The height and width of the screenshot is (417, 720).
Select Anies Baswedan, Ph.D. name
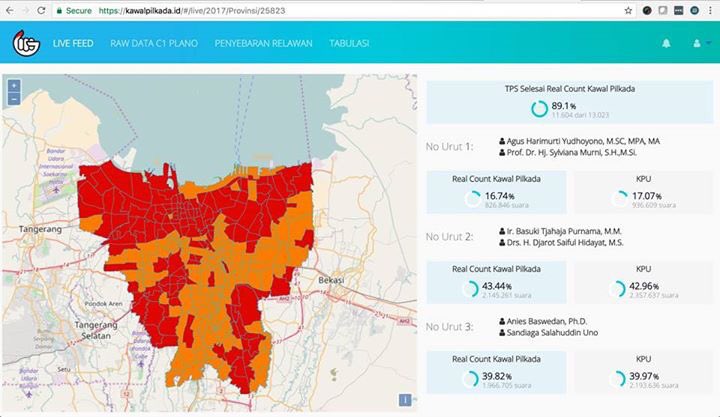pyautogui.click(x=547, y=321)
